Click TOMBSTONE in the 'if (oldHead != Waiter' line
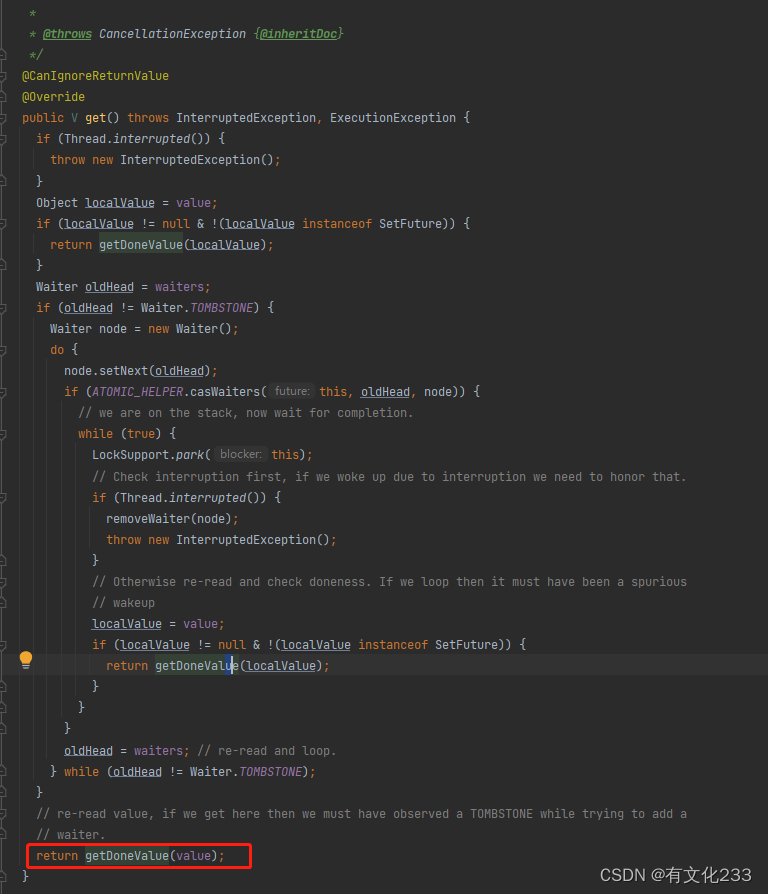768x894 pixels. (221, 308)
